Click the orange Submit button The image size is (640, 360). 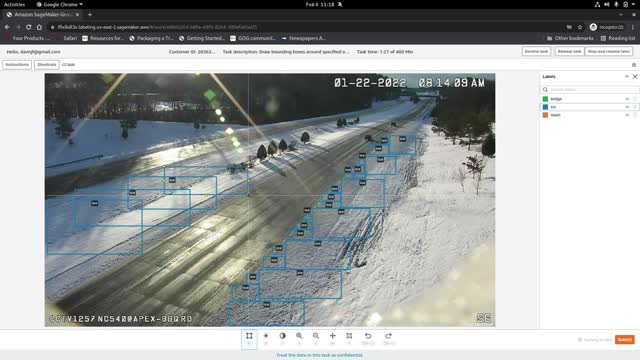[624, 340]
